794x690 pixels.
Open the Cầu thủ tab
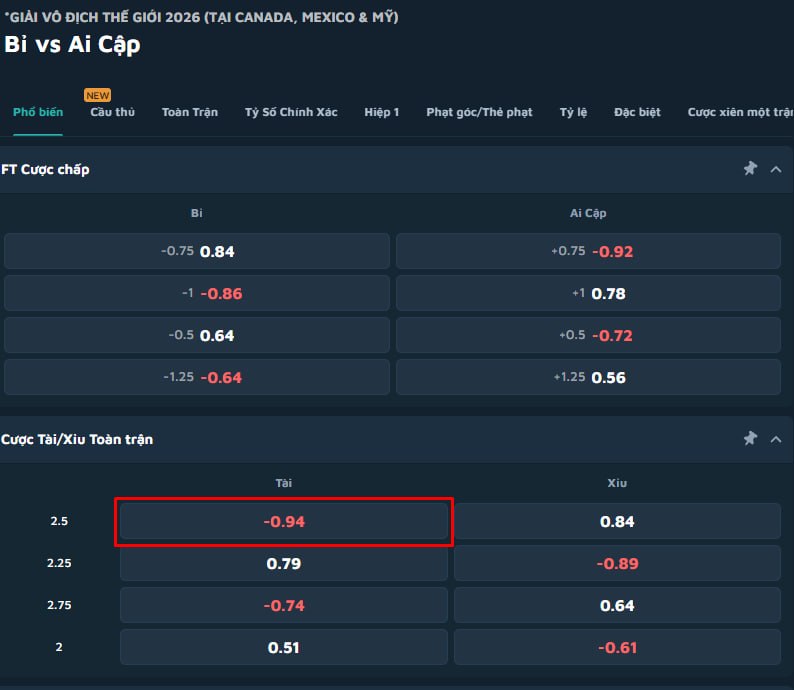coord(112,112)
